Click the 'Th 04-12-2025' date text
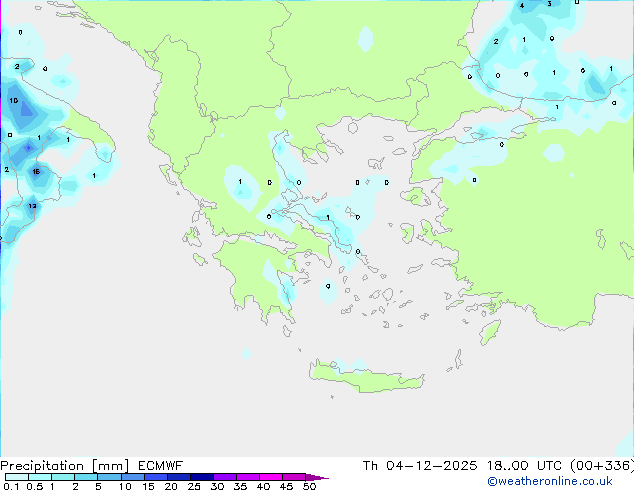 click(x=420, y=466)
